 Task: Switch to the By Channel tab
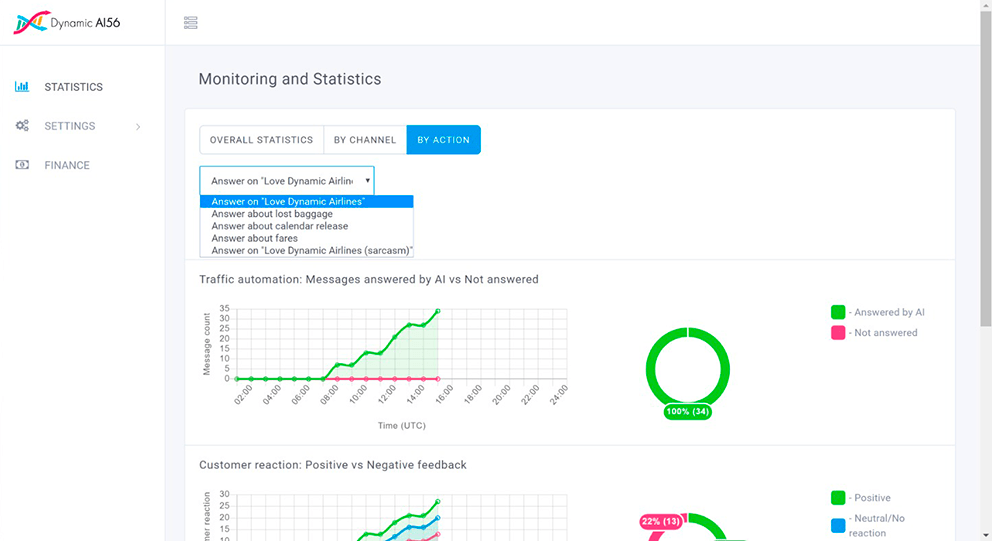pos(364,140)
